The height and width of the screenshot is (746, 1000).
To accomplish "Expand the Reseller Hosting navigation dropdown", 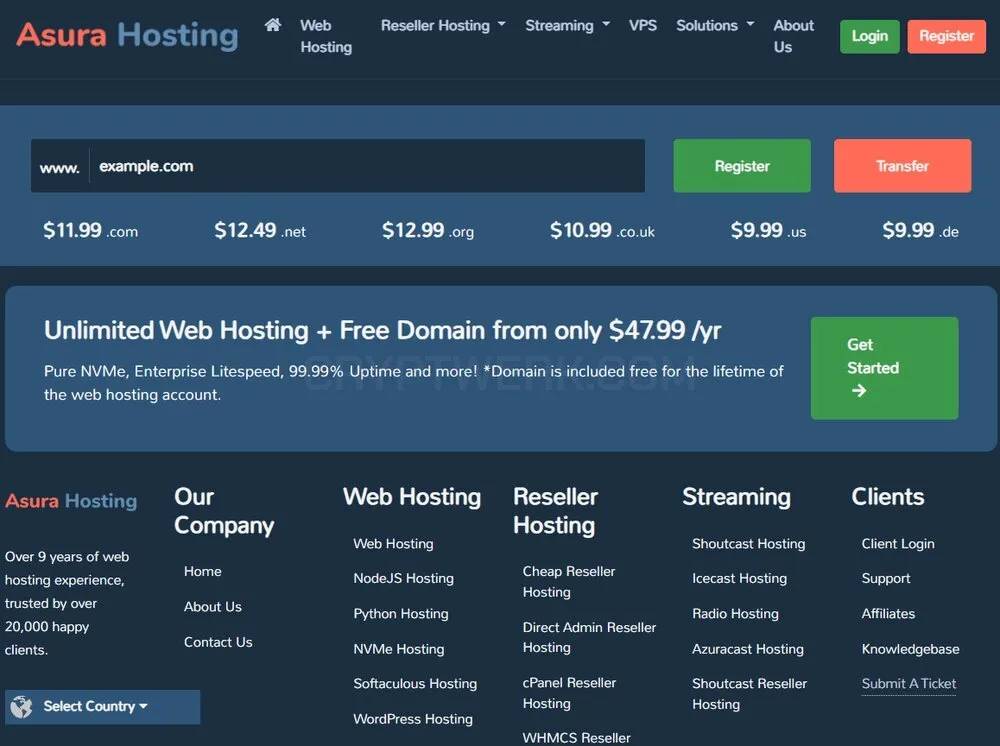I will coord(443,26).
